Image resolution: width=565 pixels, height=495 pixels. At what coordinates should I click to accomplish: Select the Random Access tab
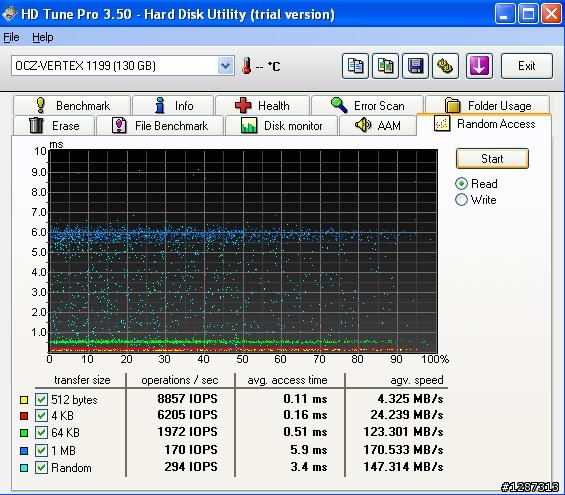[x=484, y=124]
